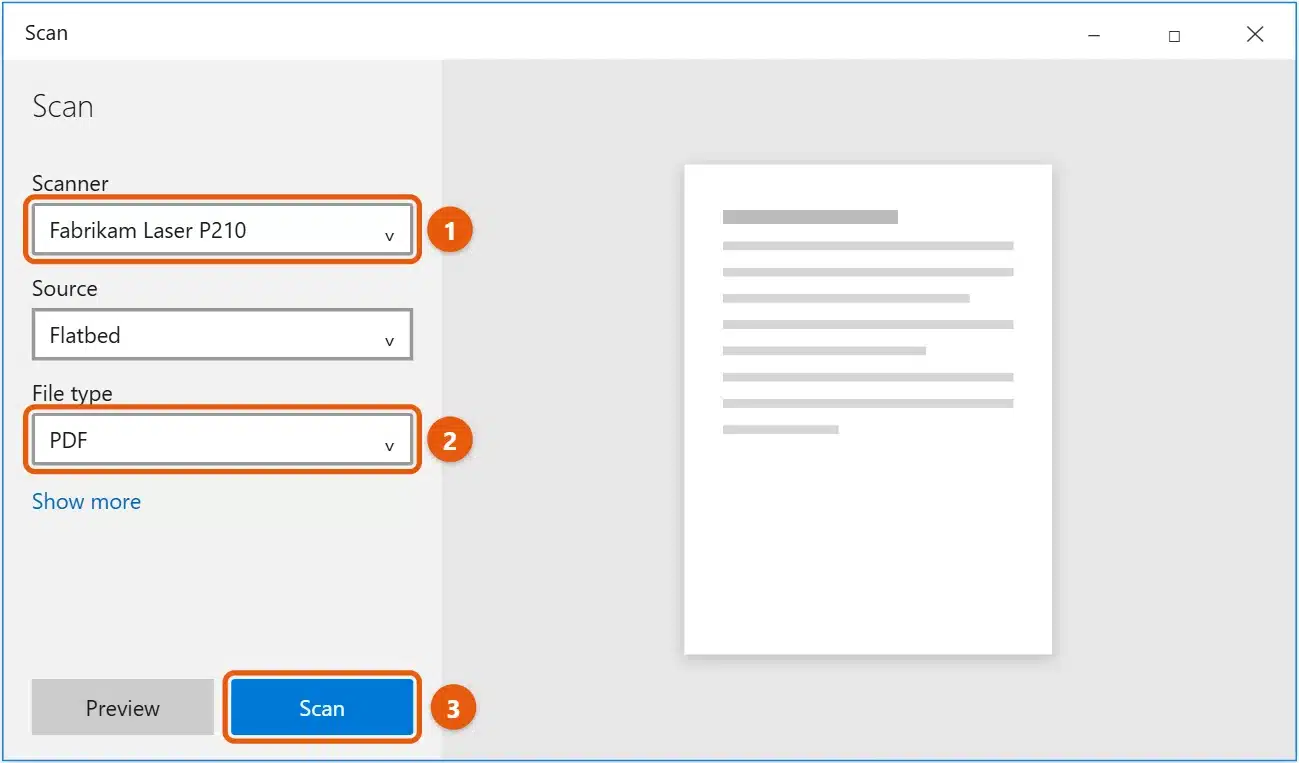Start scanning with the blue Scan button

322,708
